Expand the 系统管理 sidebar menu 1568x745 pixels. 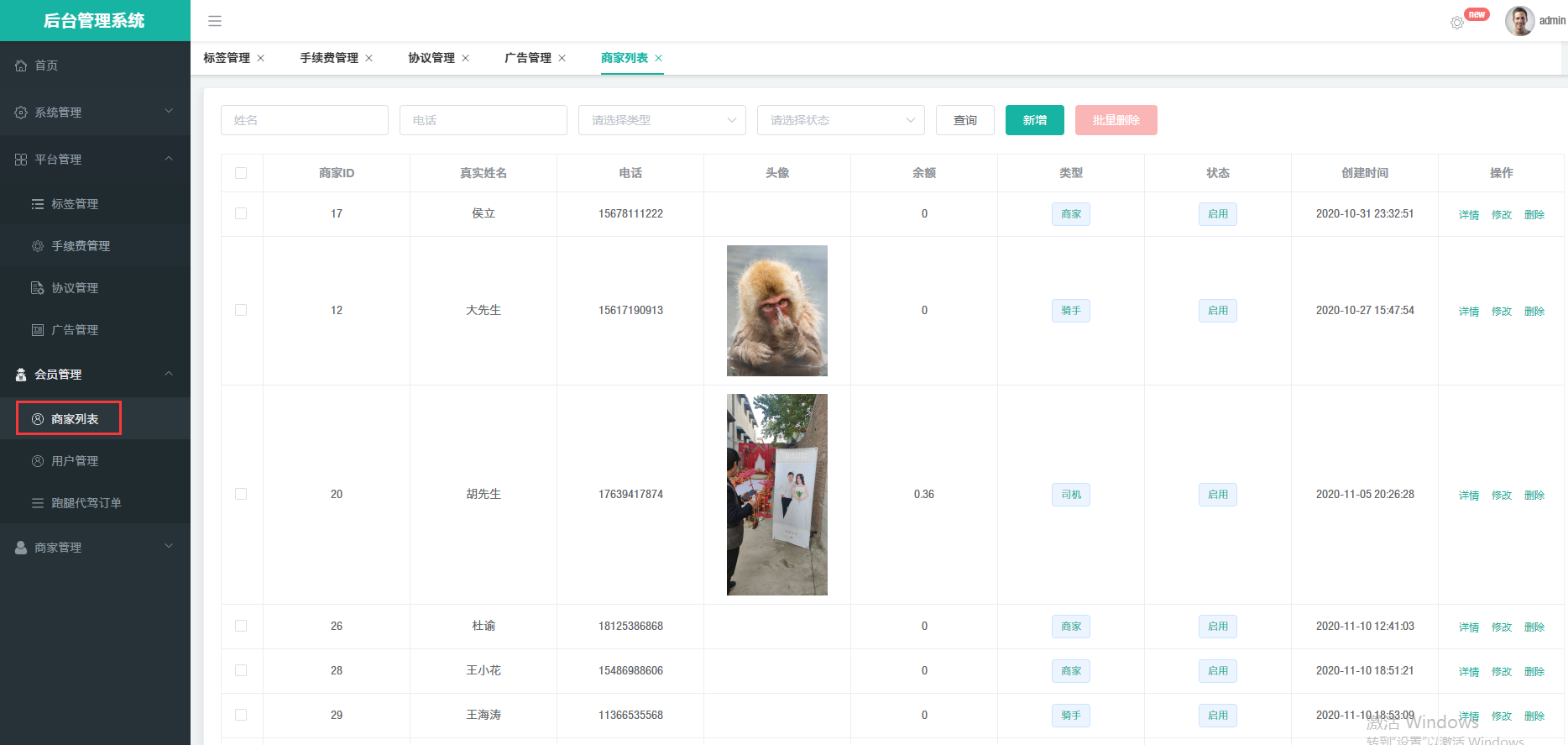(94, 113)
